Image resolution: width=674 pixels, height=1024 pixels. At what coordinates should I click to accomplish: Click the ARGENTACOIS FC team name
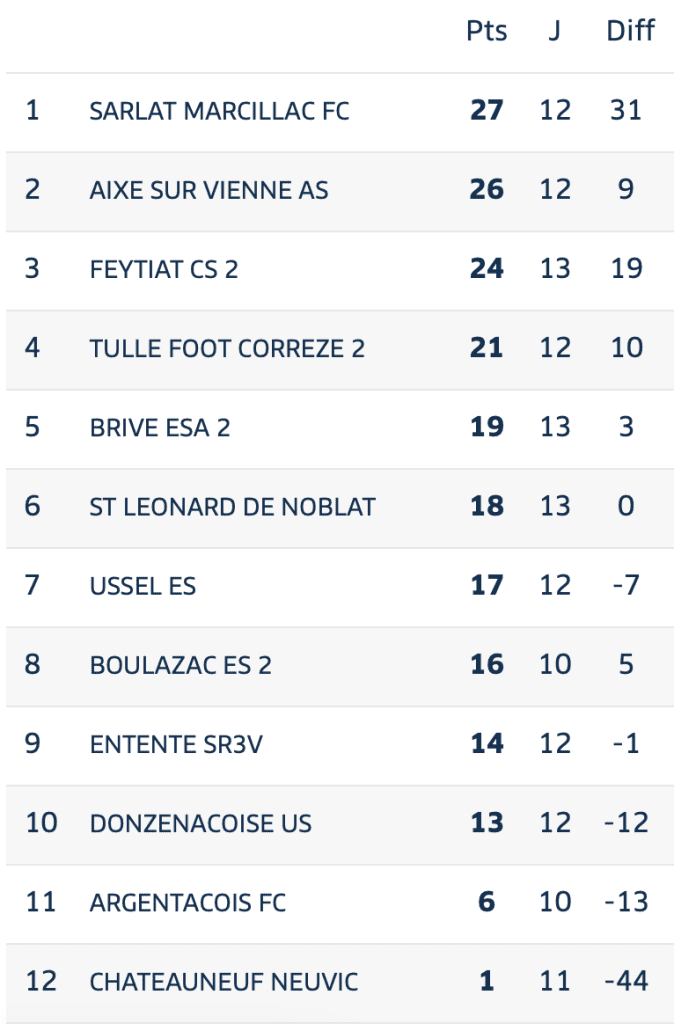pyautogui.click(x=187, y=902)
